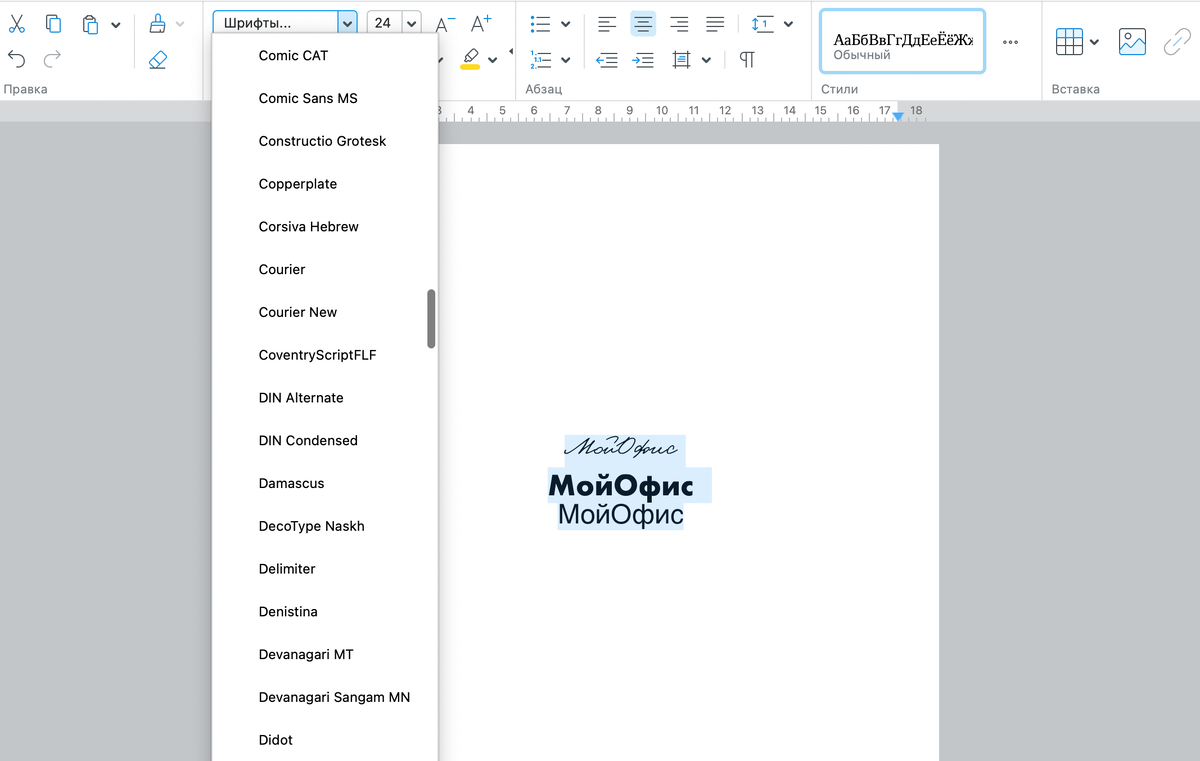Click the font size field showing 24

(384, 23)
